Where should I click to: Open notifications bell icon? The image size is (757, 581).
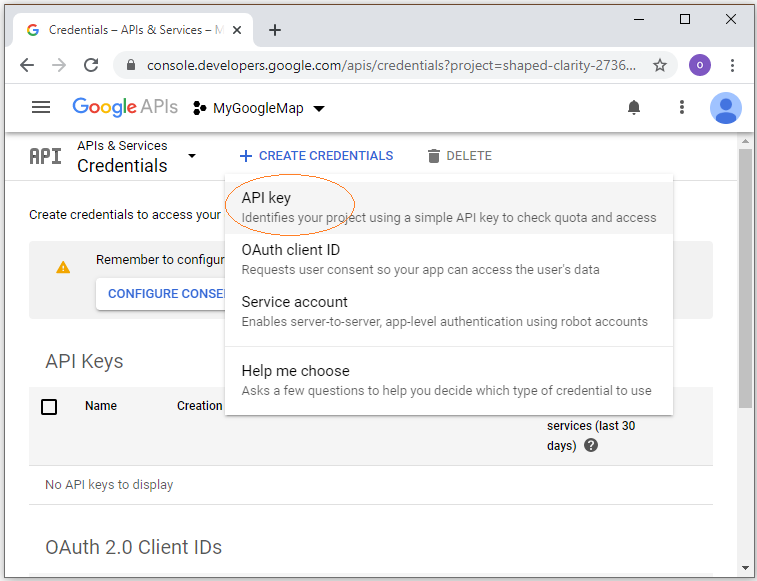(x=634, y=107)
